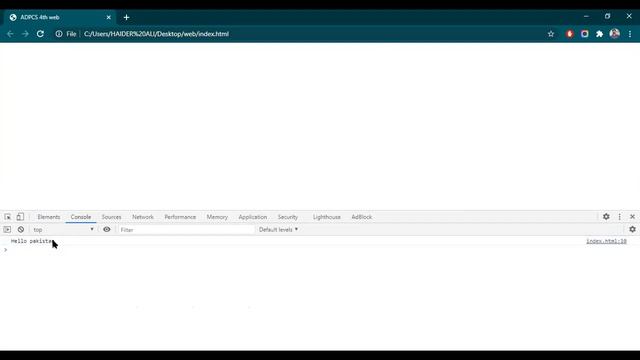Viewport: 640px width, 360px height.
Task: Open DevTools settings gear in tab bar
Action: (x=606, y=217)
